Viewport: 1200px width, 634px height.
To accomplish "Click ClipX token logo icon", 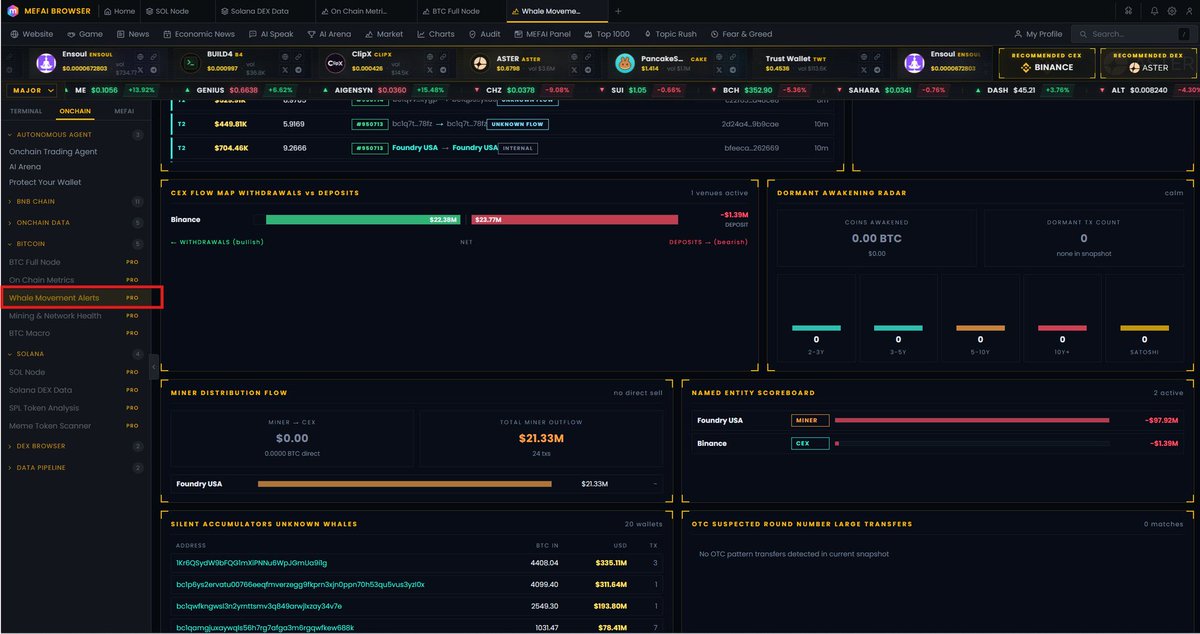I will tap(336, 63).
